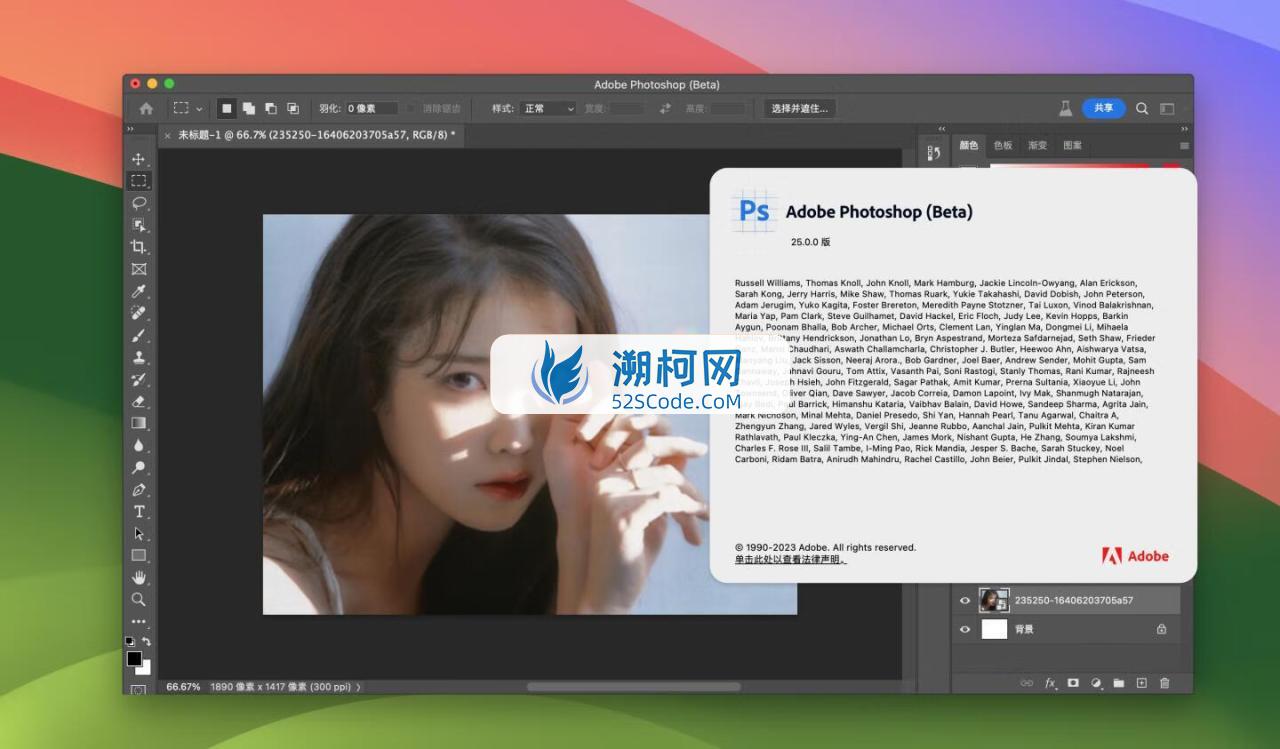Select the Eyedropper tool

(139, 291)
